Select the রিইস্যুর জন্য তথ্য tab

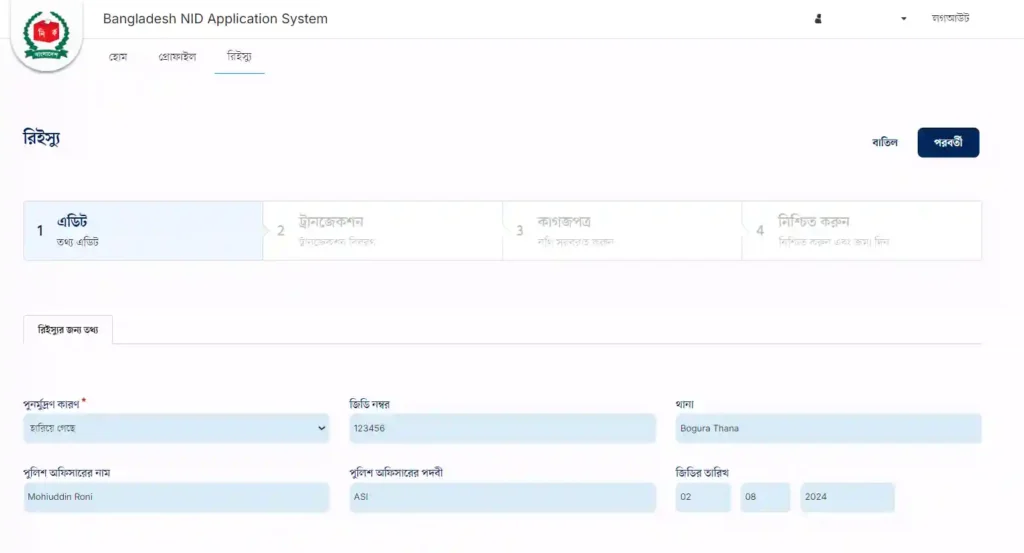point(68,330)
